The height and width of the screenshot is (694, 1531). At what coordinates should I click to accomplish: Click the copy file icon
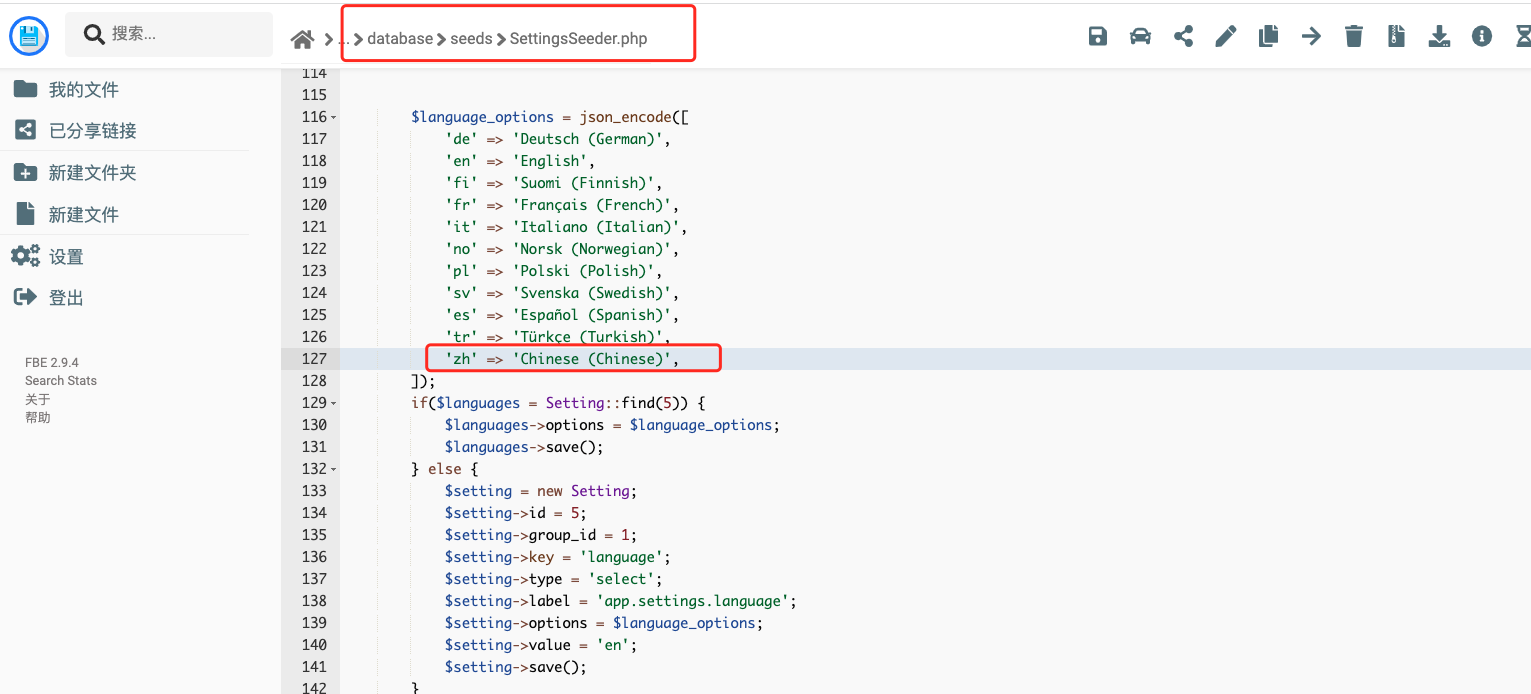[x=1268, y=37]
